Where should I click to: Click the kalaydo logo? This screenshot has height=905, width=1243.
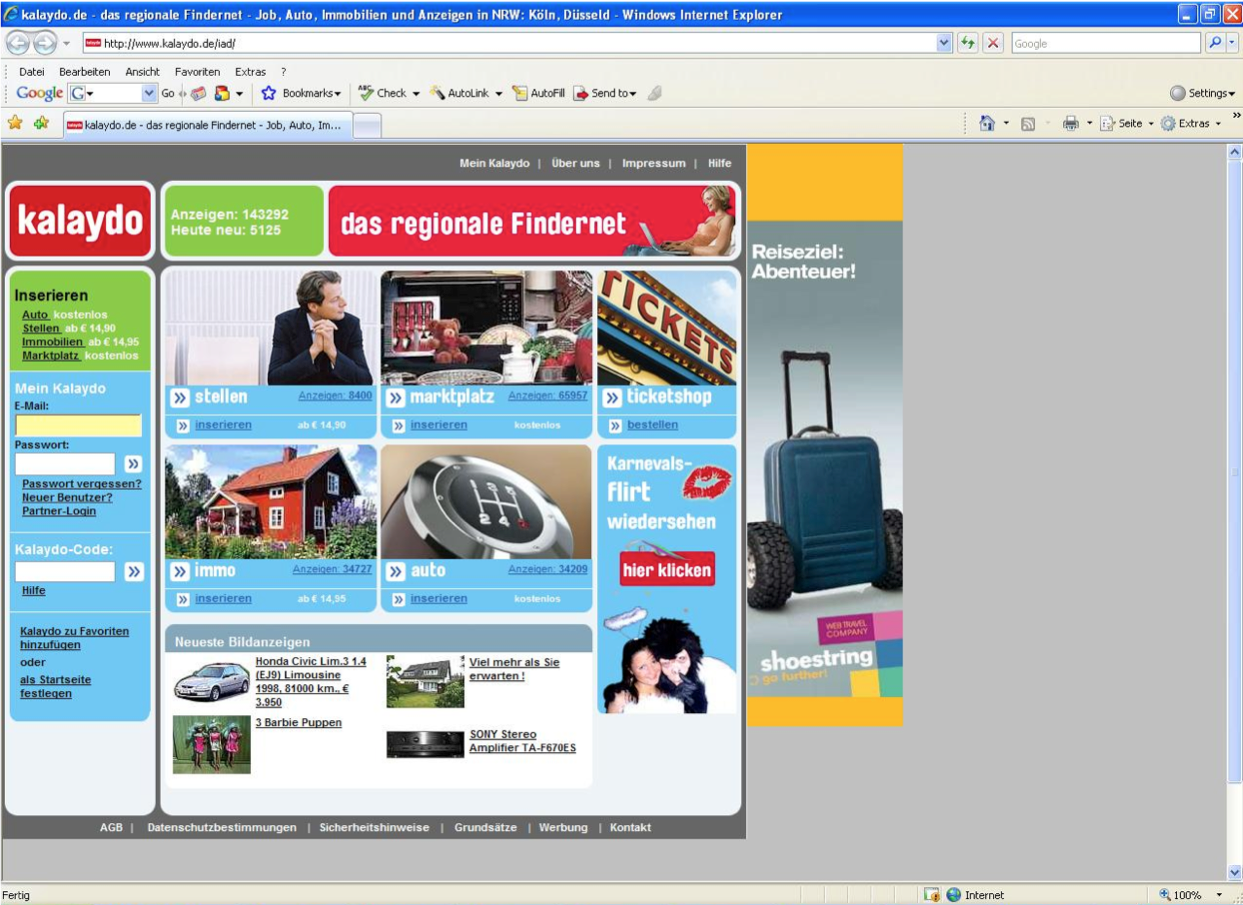point(80,221)
